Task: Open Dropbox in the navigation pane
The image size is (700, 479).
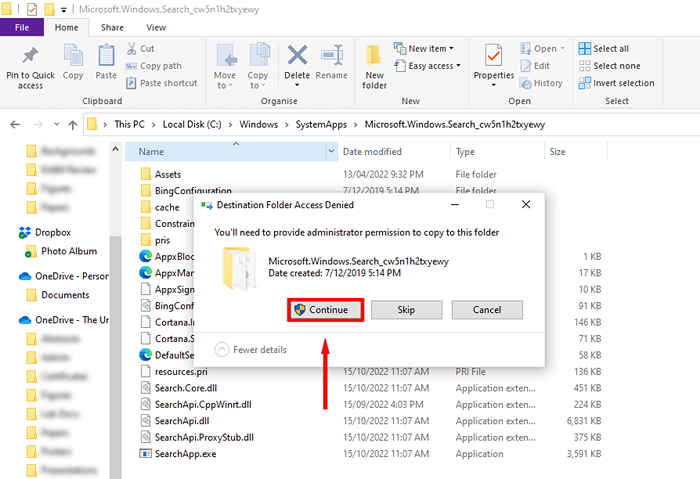Action: click(45, 233)
